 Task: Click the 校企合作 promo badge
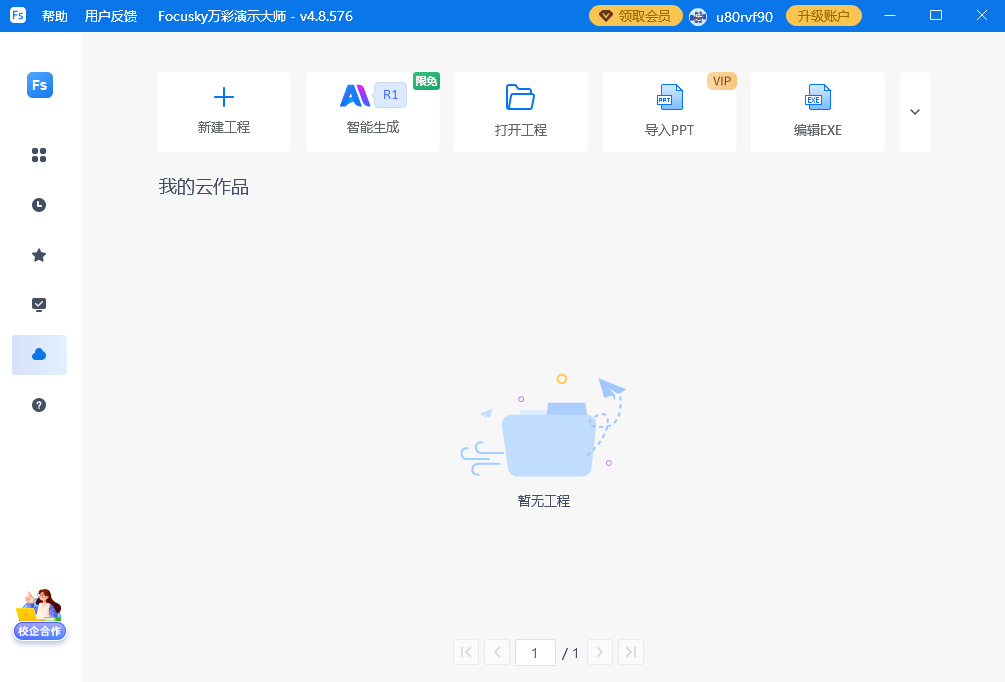tap(40, 614)
